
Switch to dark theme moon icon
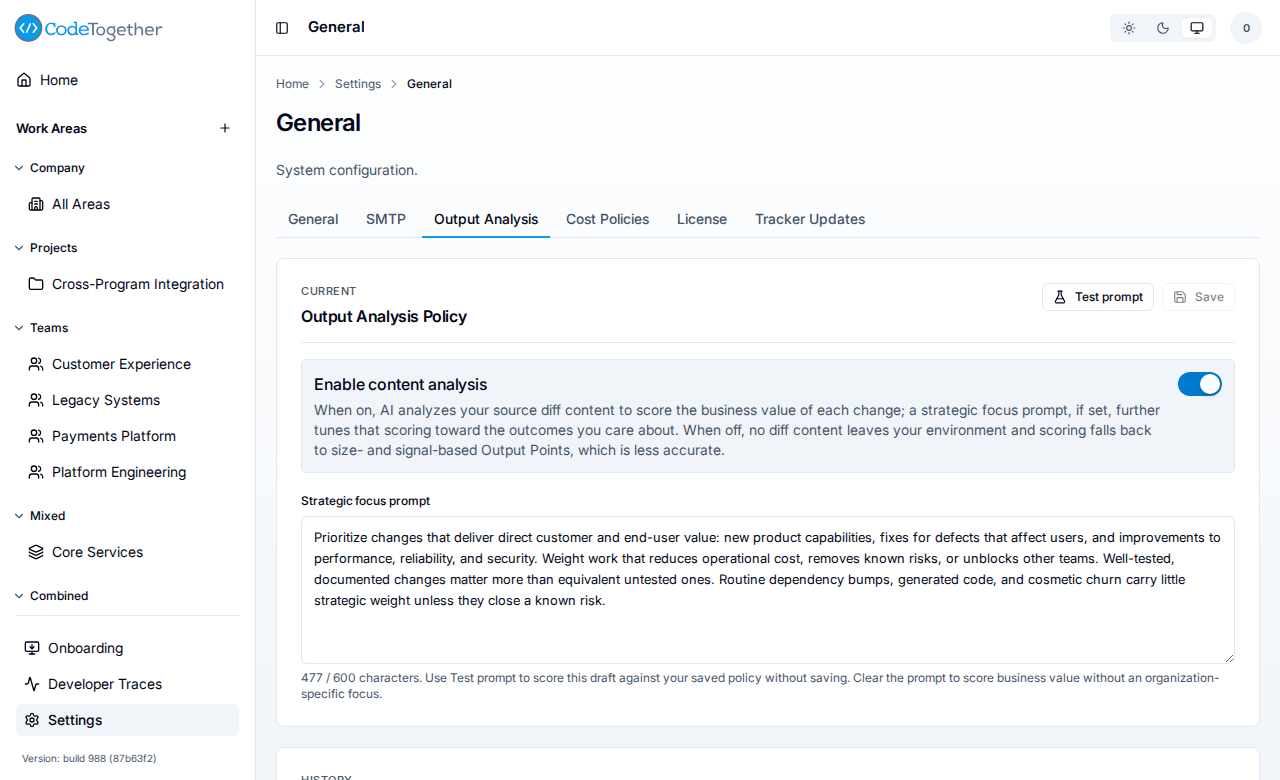(1163, 28)
